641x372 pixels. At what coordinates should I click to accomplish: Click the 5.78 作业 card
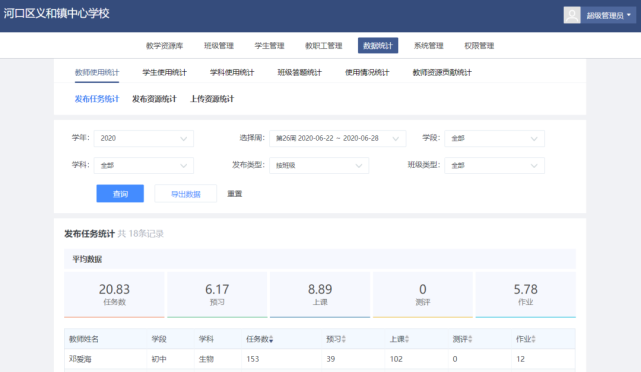(525, 294)
